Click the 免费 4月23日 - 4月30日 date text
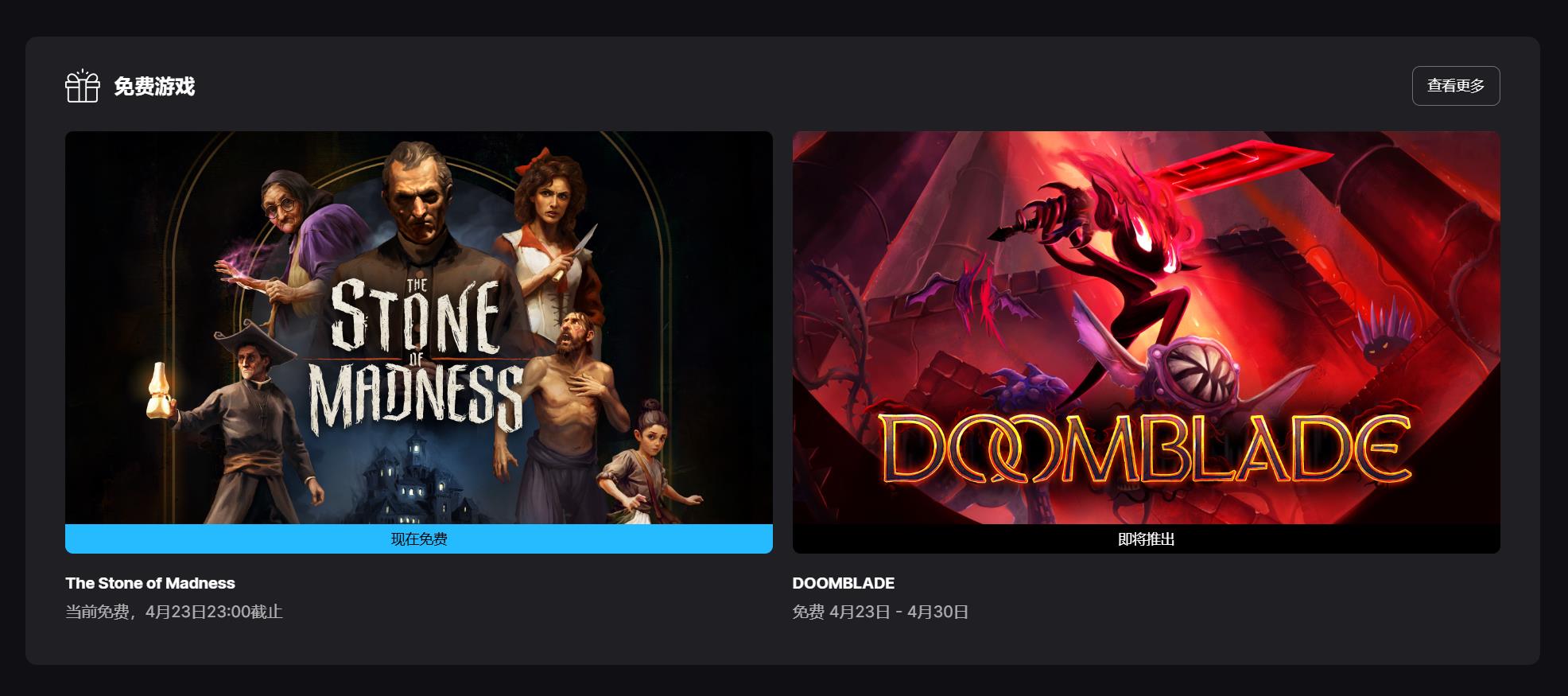Screen dimensions: 1568x696 (880, 612)
